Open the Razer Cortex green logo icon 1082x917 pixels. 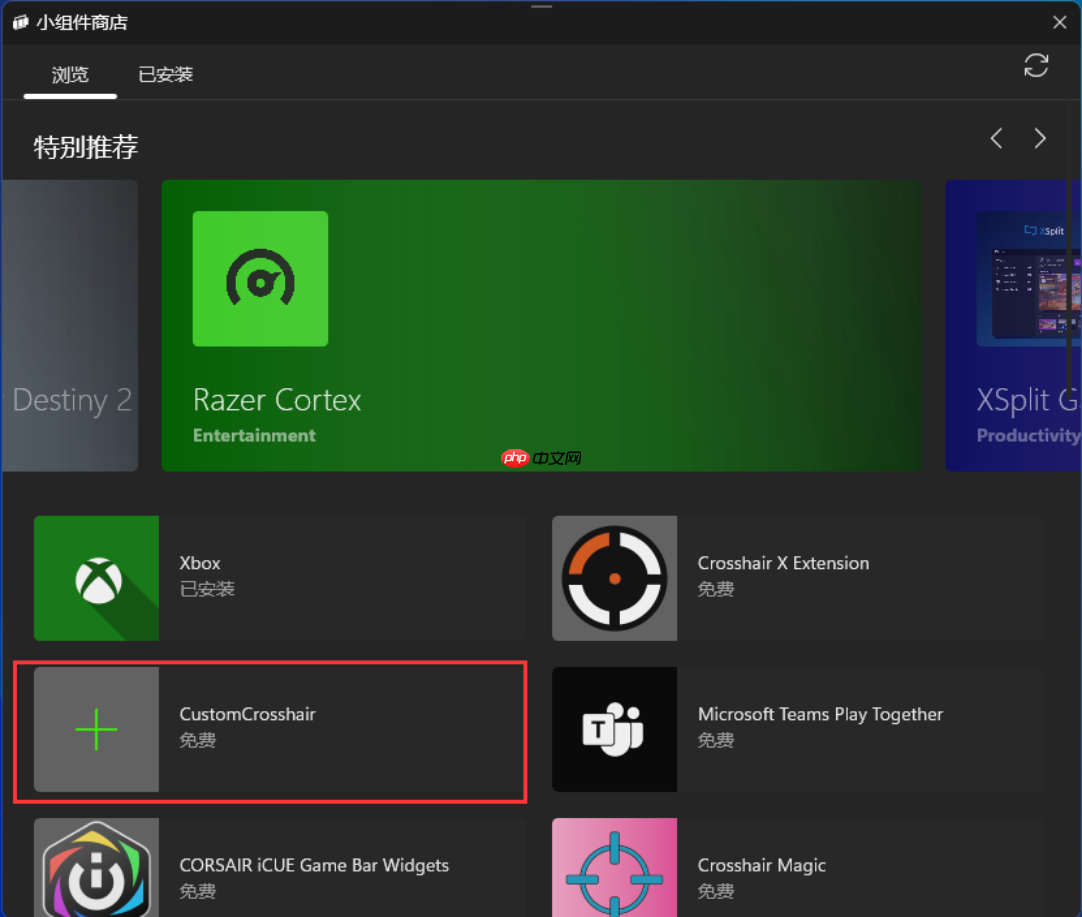(x=260, y=279)
